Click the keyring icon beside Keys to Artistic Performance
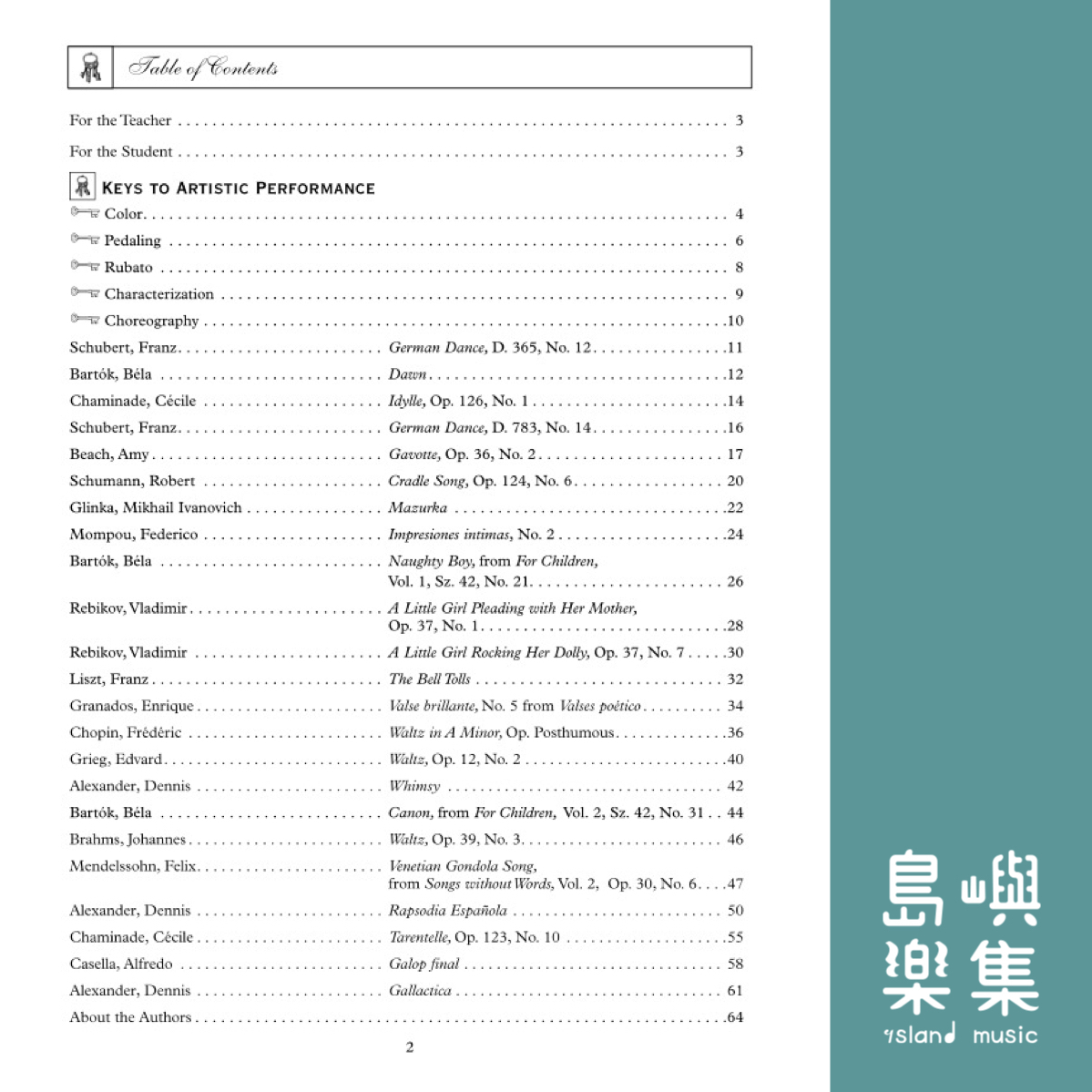Image resolution: width=1092 pixels, height=1092 pixels. point(83,187)
